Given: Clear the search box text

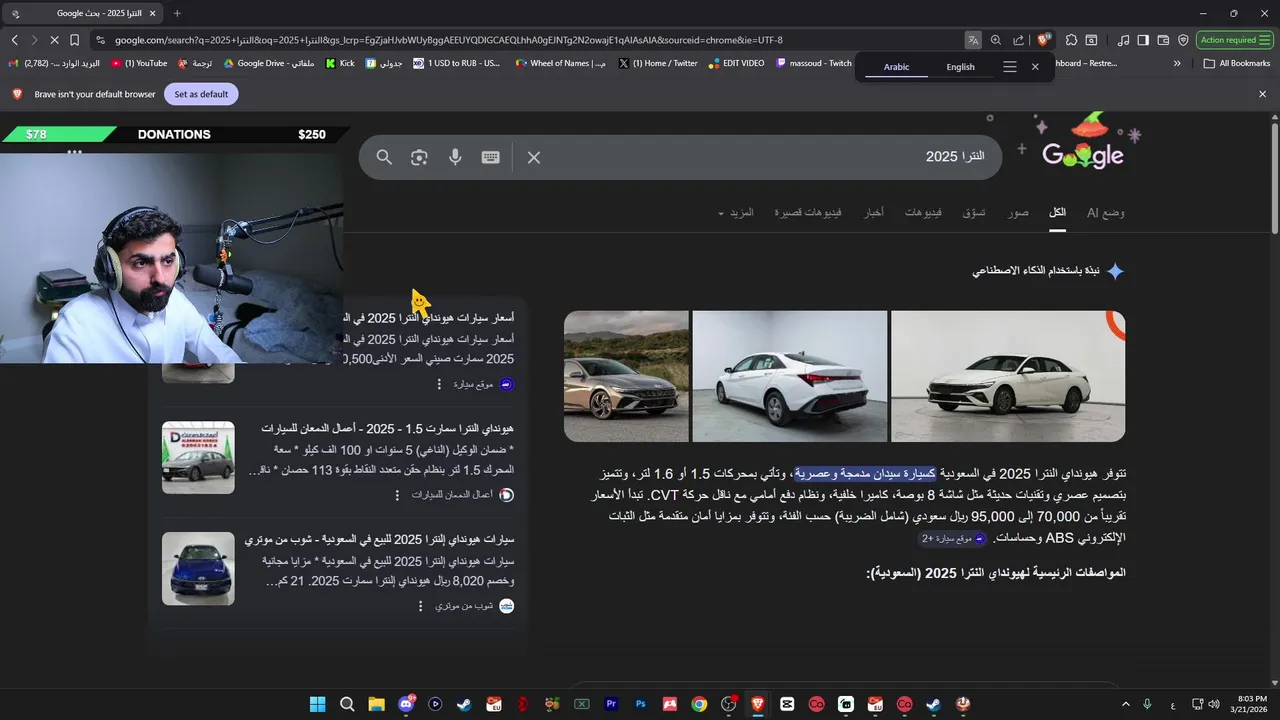Looking at the screenshot, I should tap(534, 157).
